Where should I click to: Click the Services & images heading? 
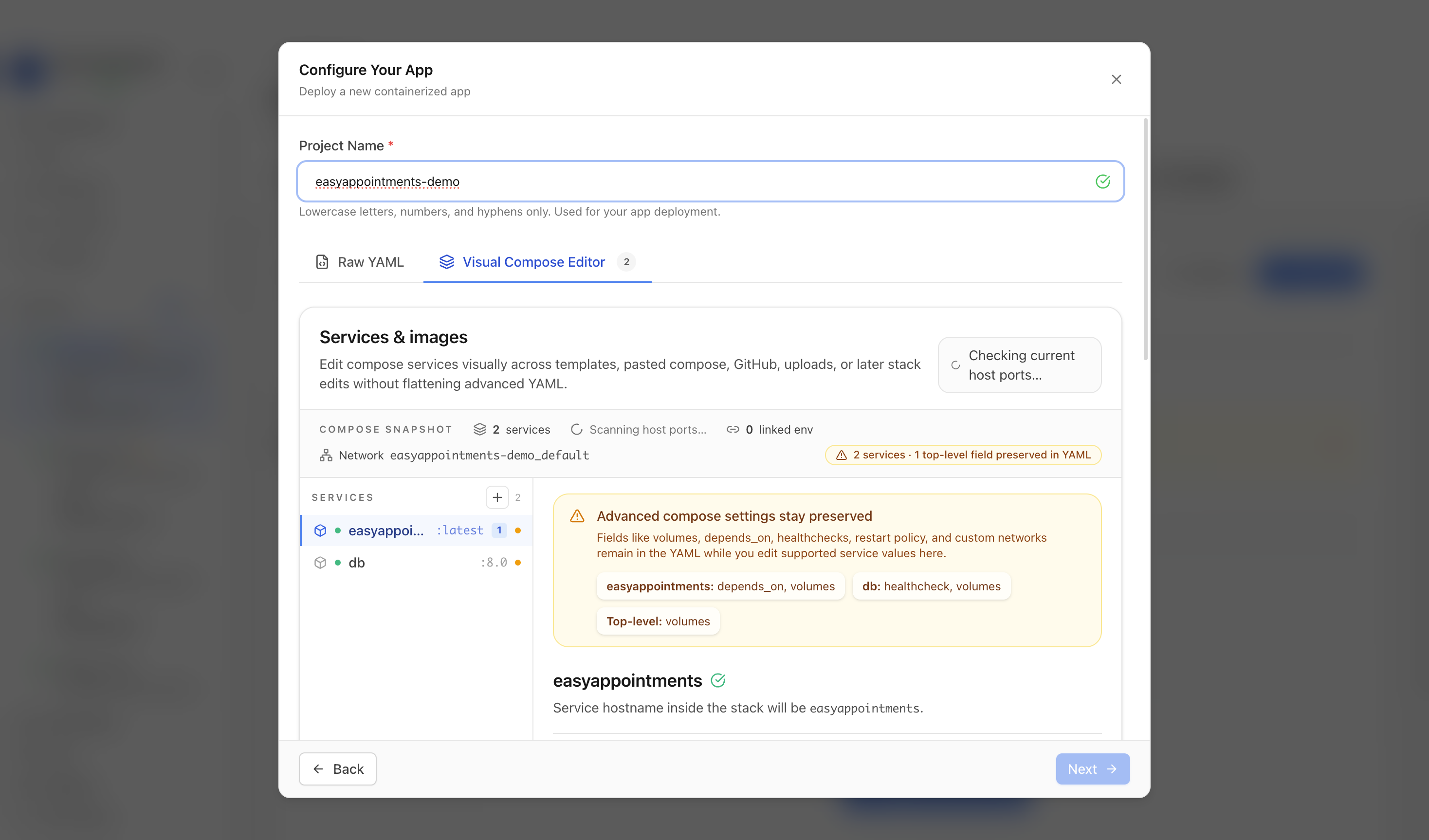393,337
